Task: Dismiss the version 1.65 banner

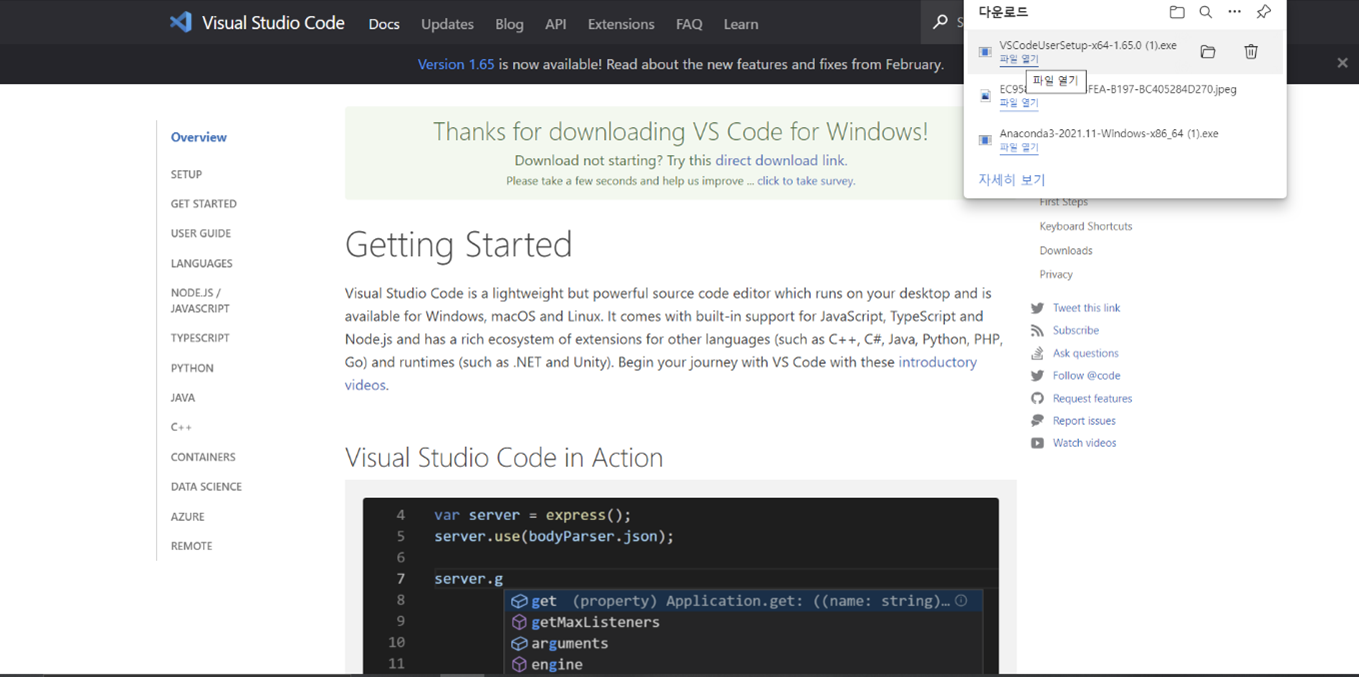Action: (x=1342, y=63)
